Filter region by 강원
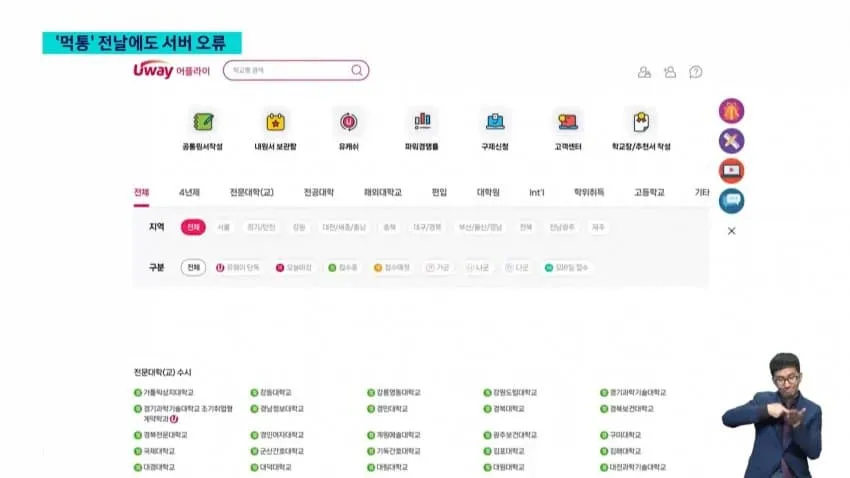 click(x=299, y=227)
